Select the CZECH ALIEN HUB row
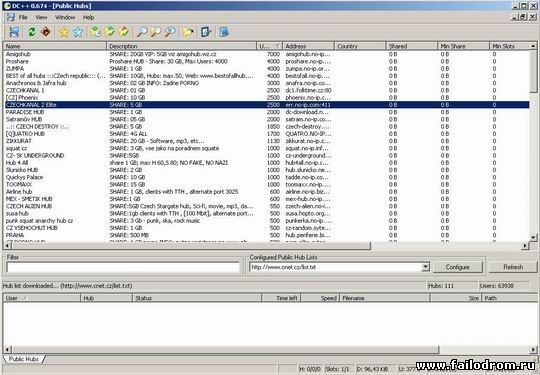 [x=266, y=206]
